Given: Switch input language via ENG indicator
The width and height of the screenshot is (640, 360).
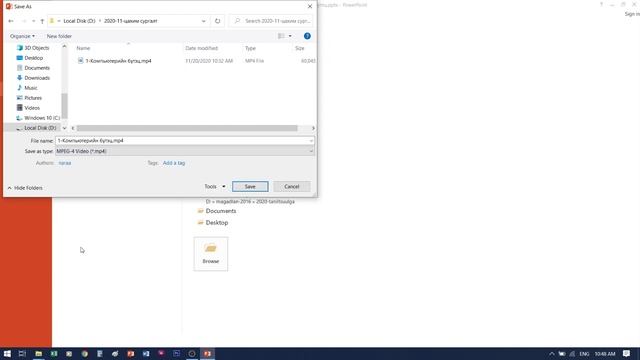Looking at the screenshot, I should [584, 354].
